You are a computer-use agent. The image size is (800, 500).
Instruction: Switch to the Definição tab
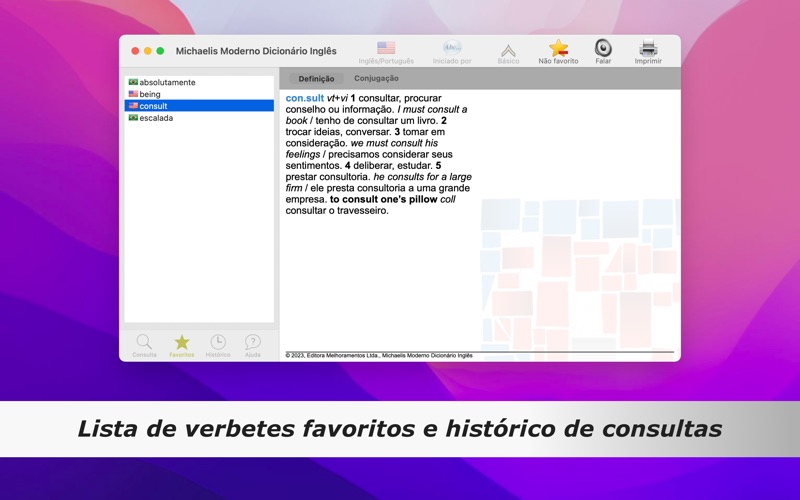[316, 79]
